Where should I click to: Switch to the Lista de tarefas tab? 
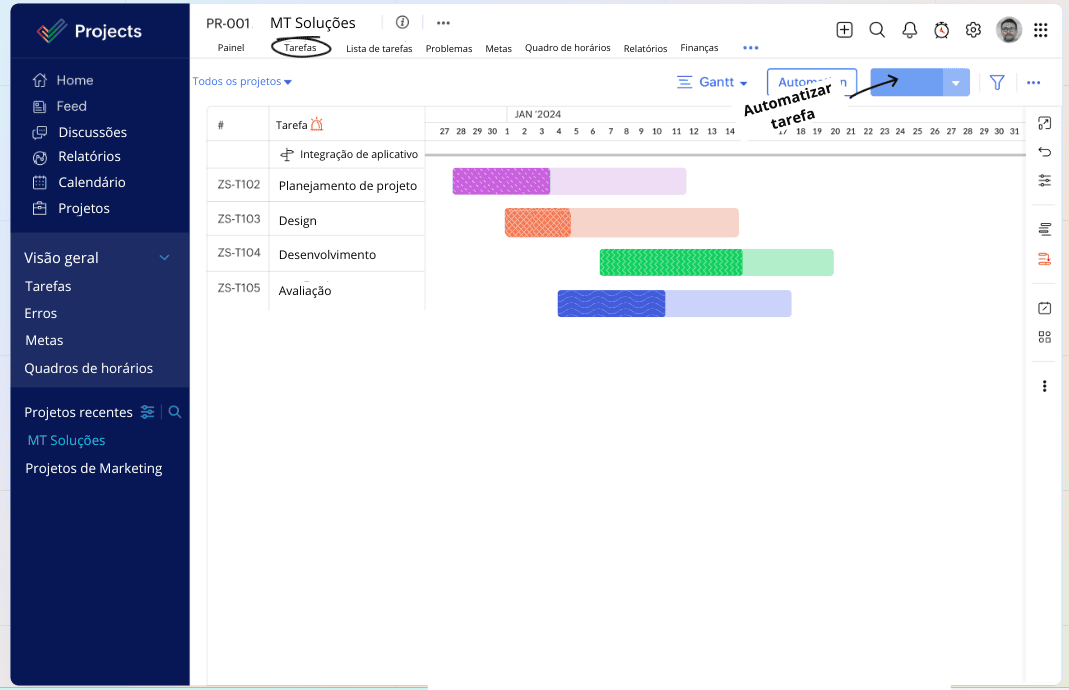(x=379, y=48)
